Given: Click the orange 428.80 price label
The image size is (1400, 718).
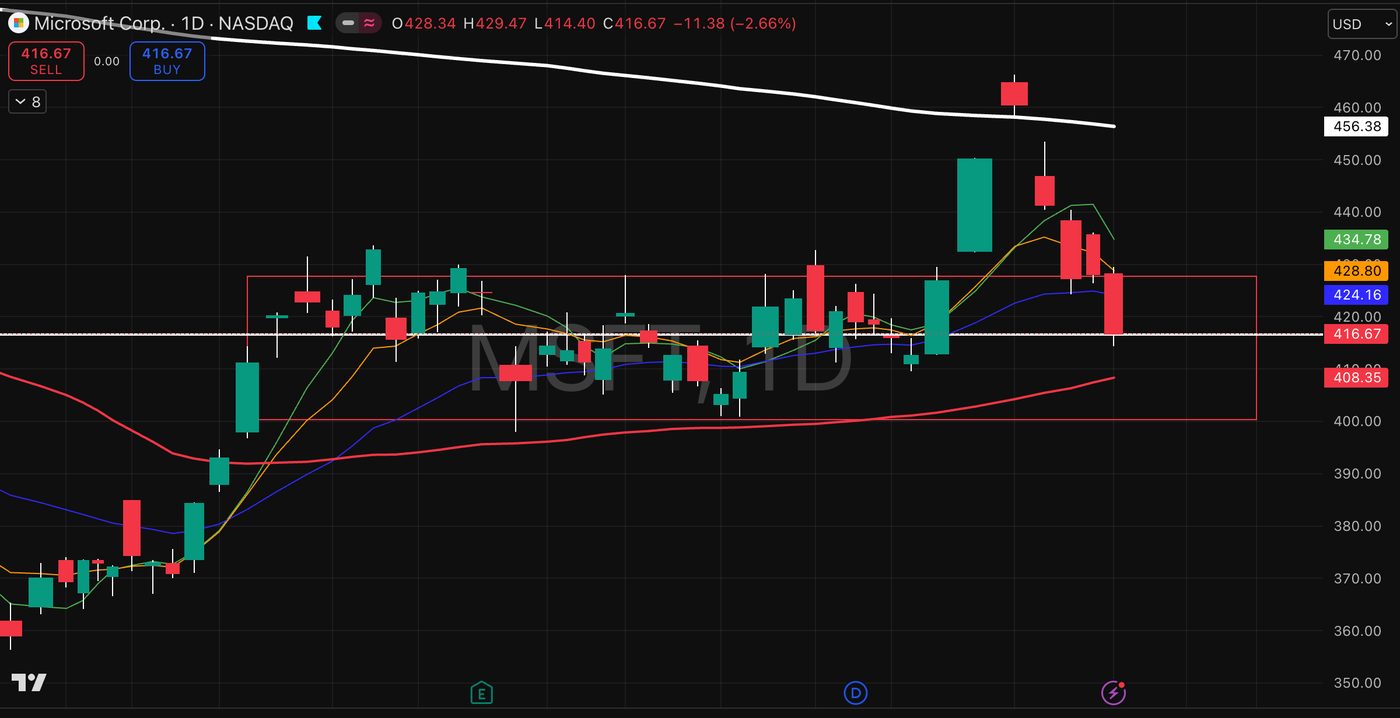Looking at the screenshot, I should tap(1357, 270).
